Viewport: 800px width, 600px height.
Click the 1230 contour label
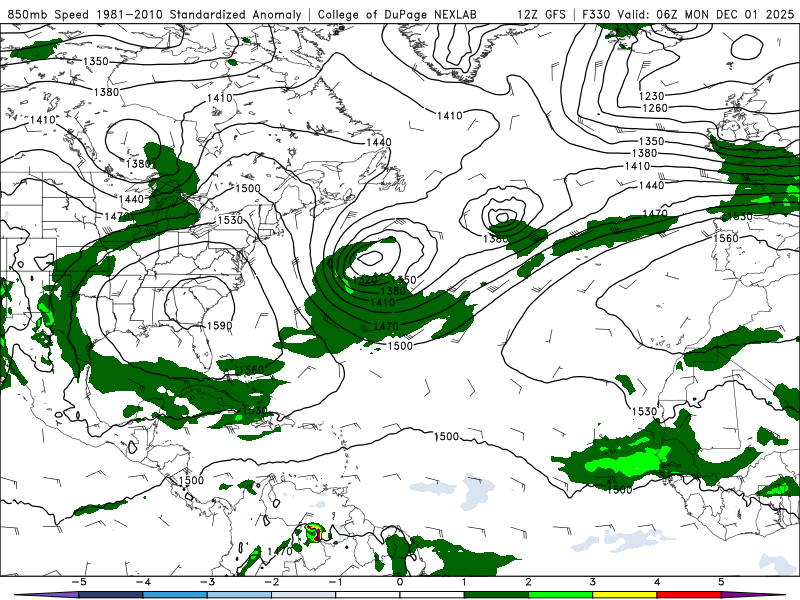click(x=652, y=96)
